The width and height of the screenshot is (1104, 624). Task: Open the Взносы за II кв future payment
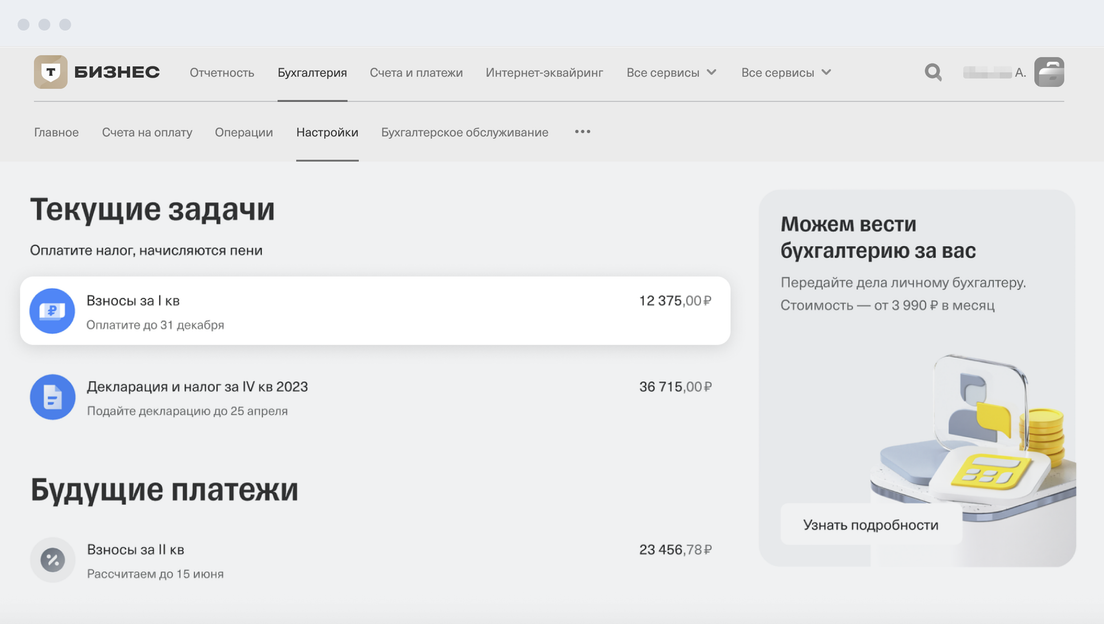[375, 560]
